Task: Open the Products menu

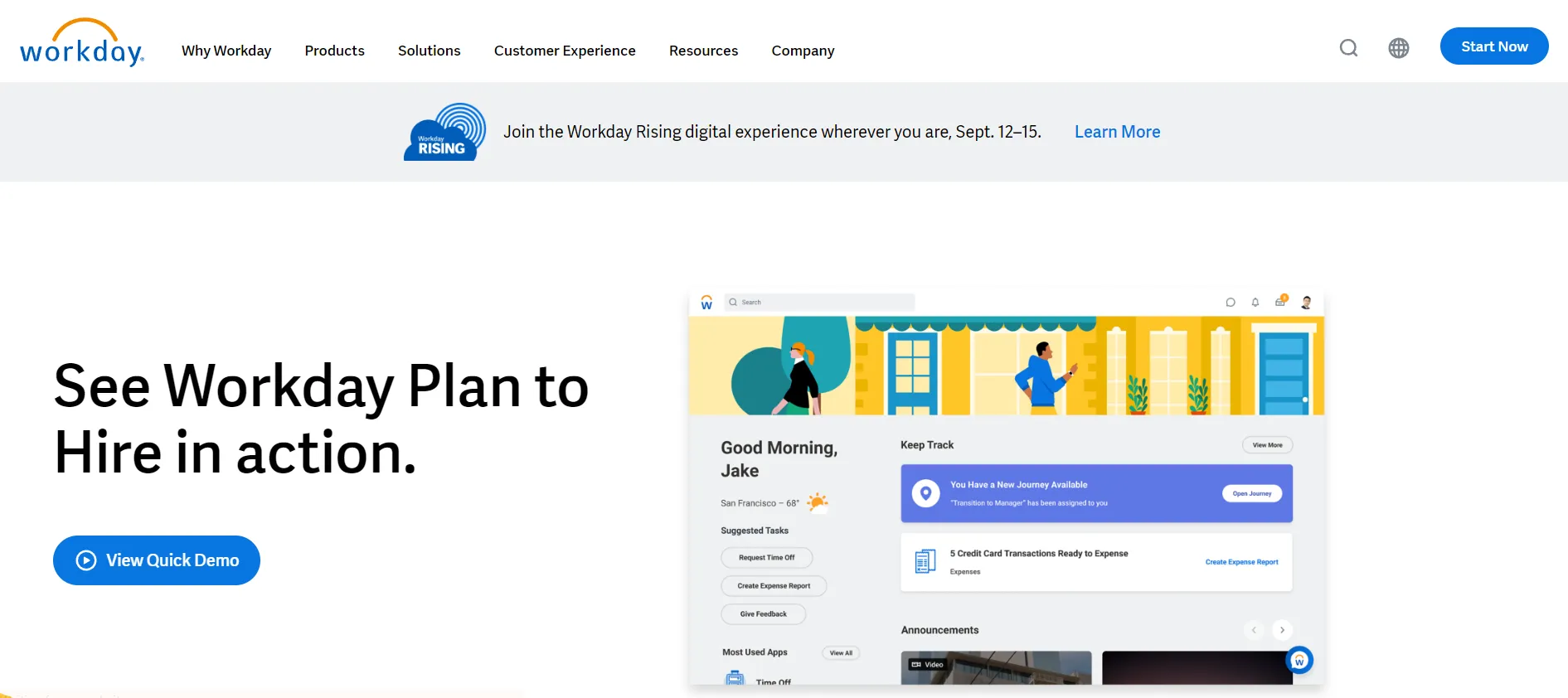Action: (x=335, y=51)
